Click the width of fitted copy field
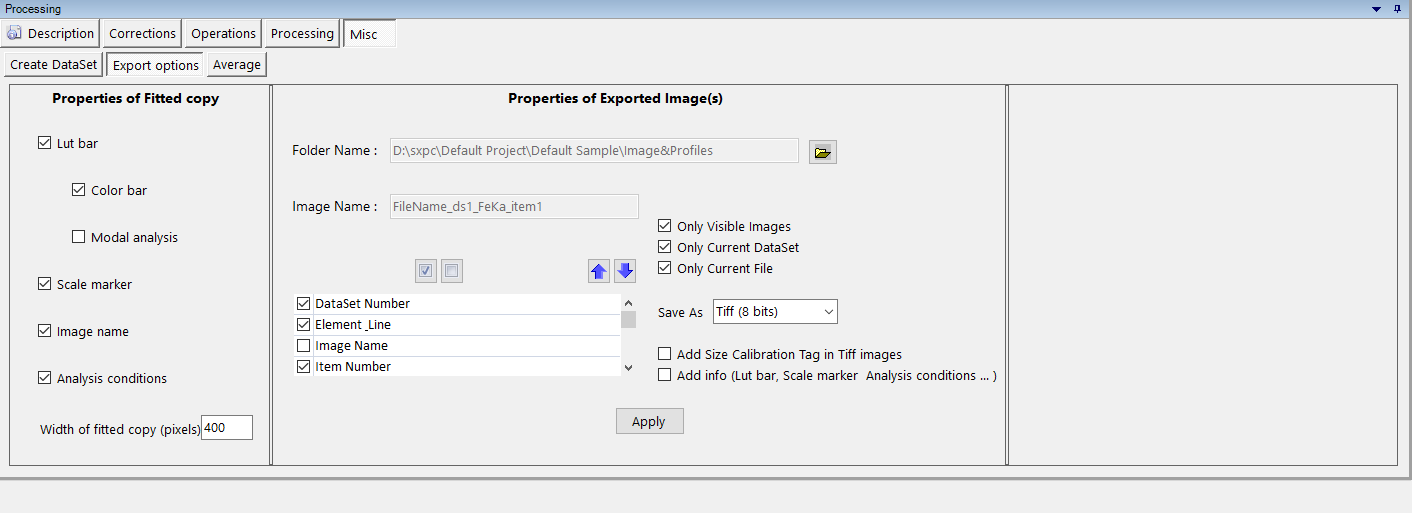This screenshot has width=1412, height=513. pyautogui.click(x=227, y=428)
